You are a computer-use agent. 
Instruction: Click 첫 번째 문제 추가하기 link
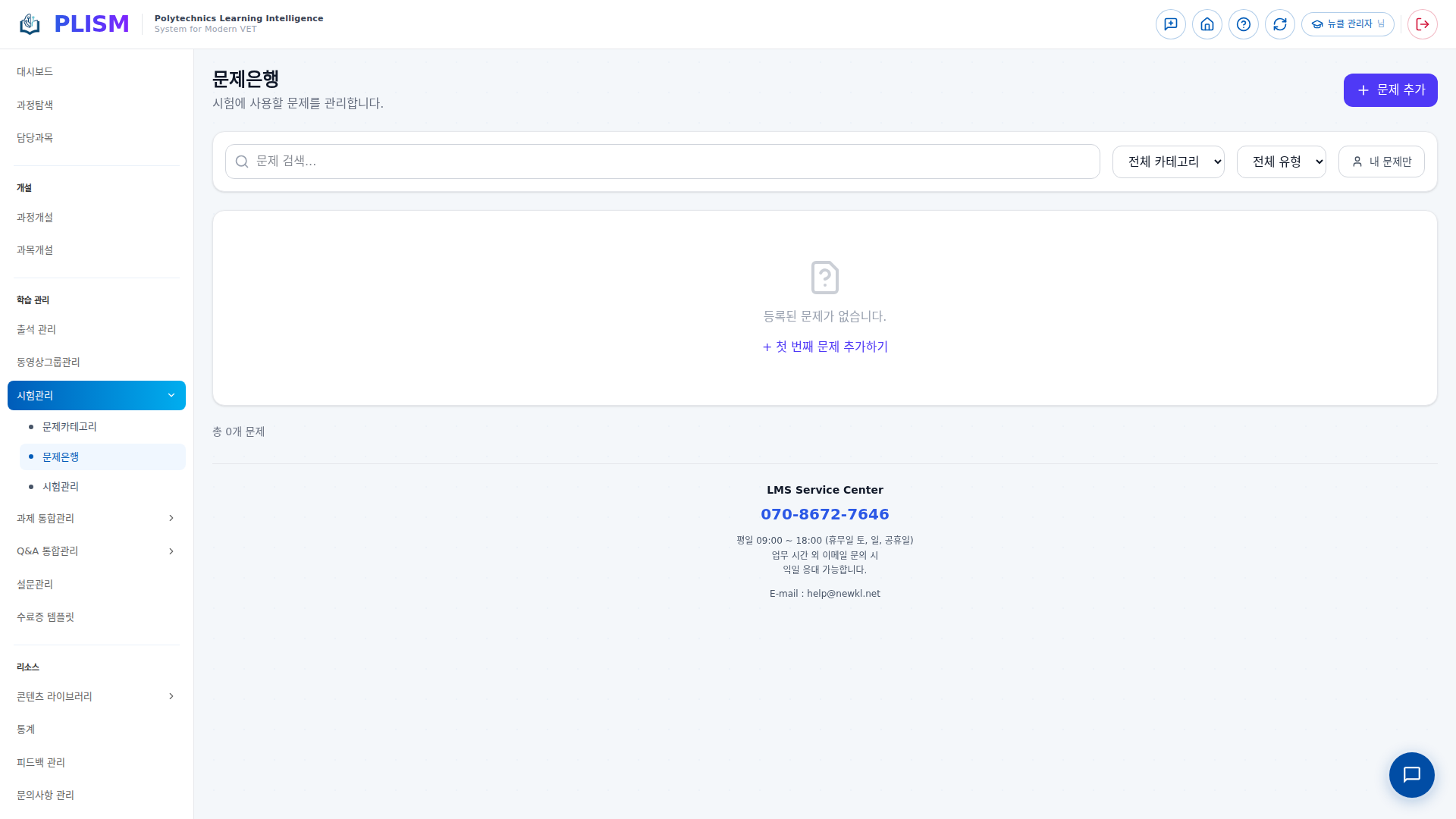pos(825,347)
